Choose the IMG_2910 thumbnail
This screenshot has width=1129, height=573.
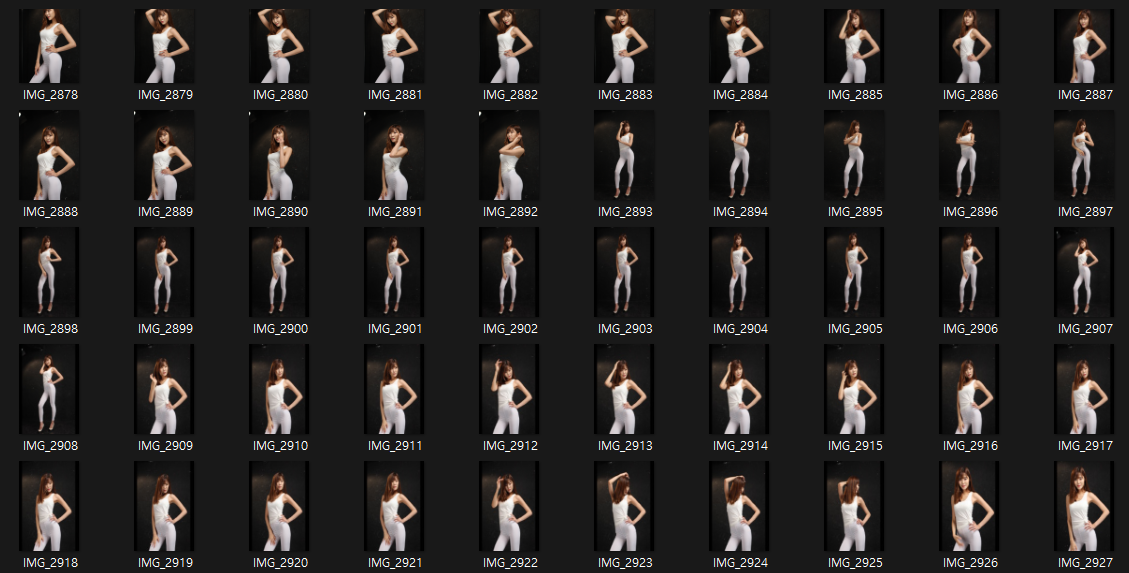tap(280, 389)
